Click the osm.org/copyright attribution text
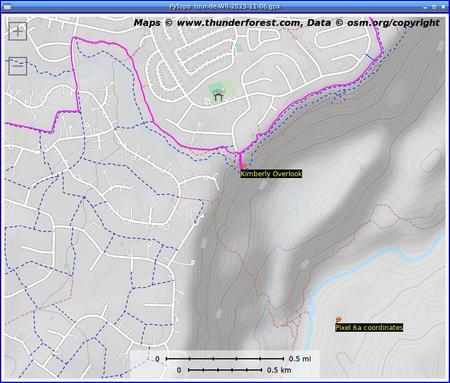The width and height of the screenshot is (450, 383). [393, 23]
